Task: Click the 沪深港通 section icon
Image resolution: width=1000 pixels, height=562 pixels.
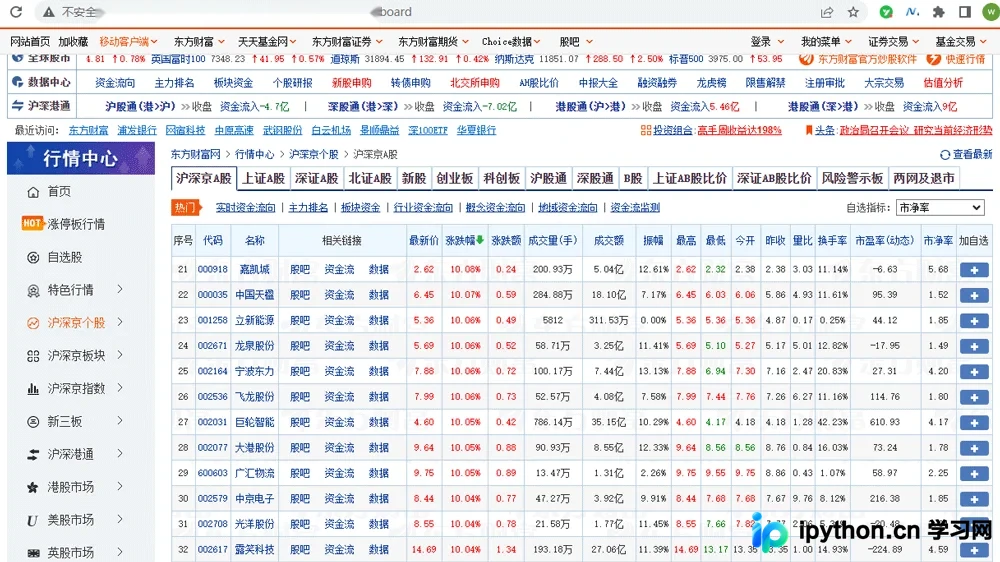Action: pyautogui.click(x=17, y=106)
